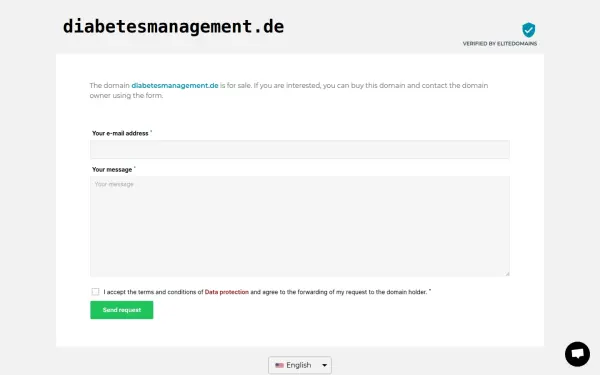Click the diabetesmanagement.de page title
This screenshot has width=600, height=375.
point(173,27)
